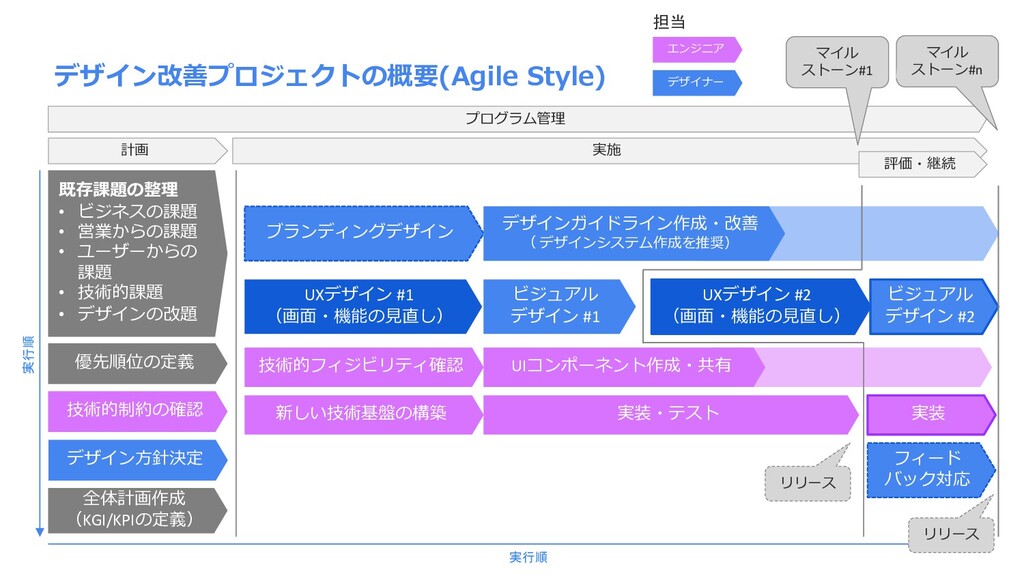Select the 実施 phase arrow
1024x576 pixels.
609,150
